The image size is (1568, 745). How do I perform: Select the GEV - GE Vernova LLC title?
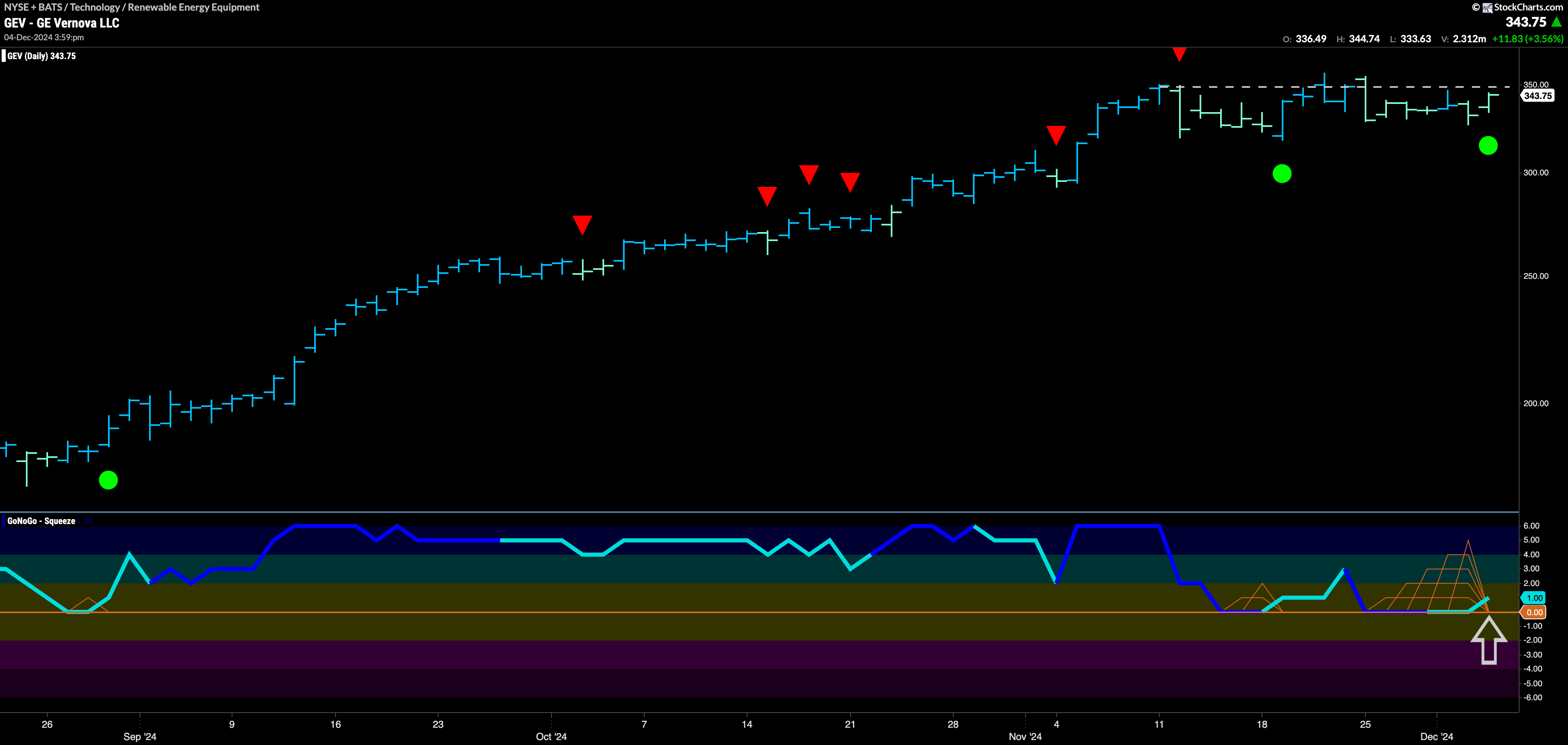(62, 23)
